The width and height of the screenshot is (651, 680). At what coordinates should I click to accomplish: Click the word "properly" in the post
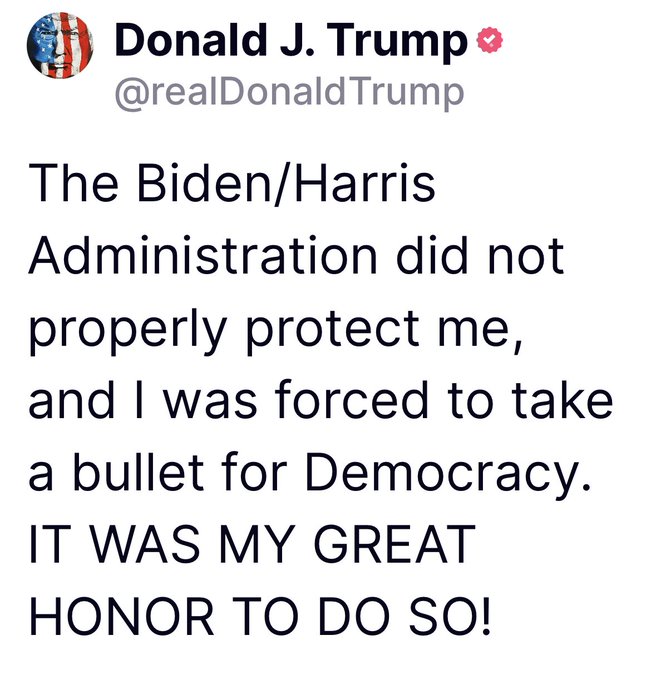click(128, 331)
